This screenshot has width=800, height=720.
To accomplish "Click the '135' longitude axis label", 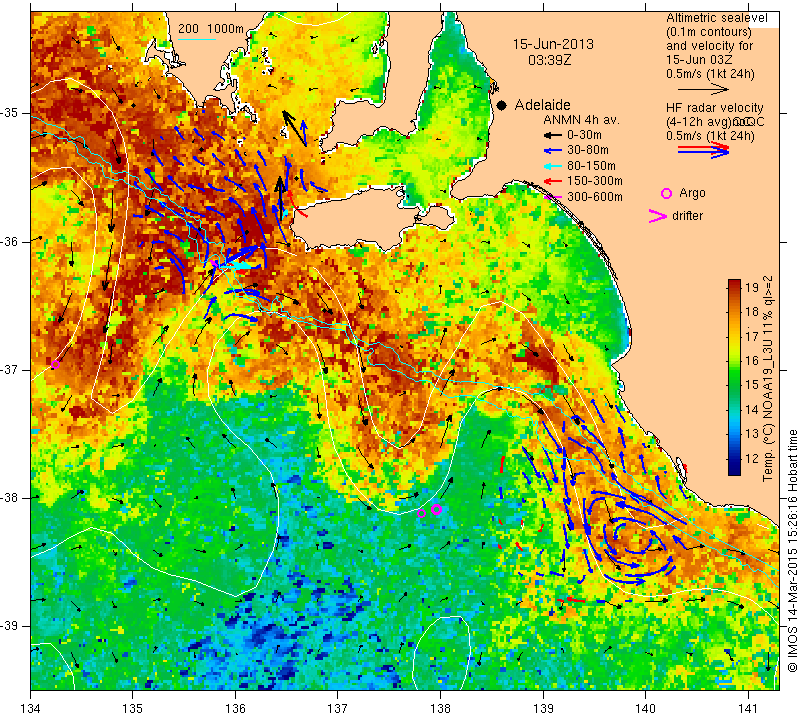I will [x=133, y=709].
